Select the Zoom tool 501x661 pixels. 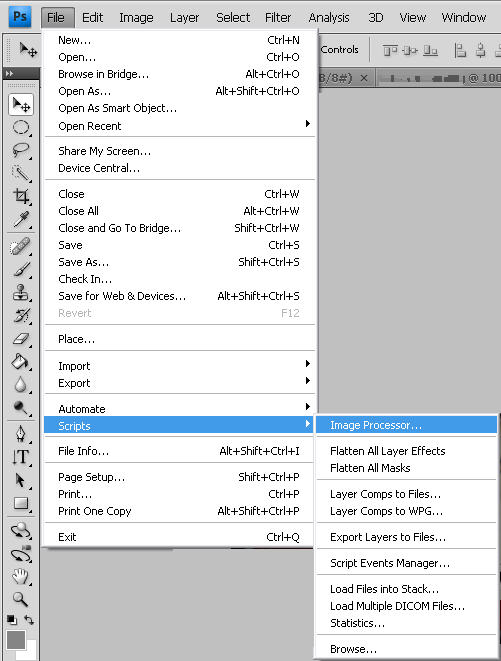pyautogui.click(x=21, y=599)
